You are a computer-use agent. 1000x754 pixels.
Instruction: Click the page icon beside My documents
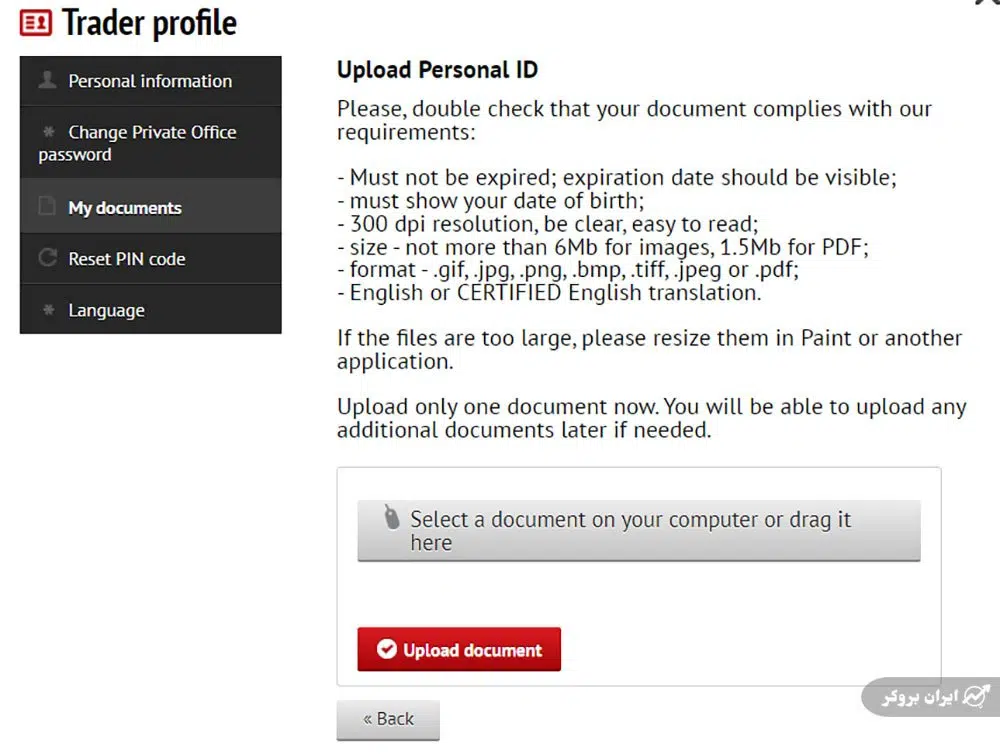pos(46,207)
